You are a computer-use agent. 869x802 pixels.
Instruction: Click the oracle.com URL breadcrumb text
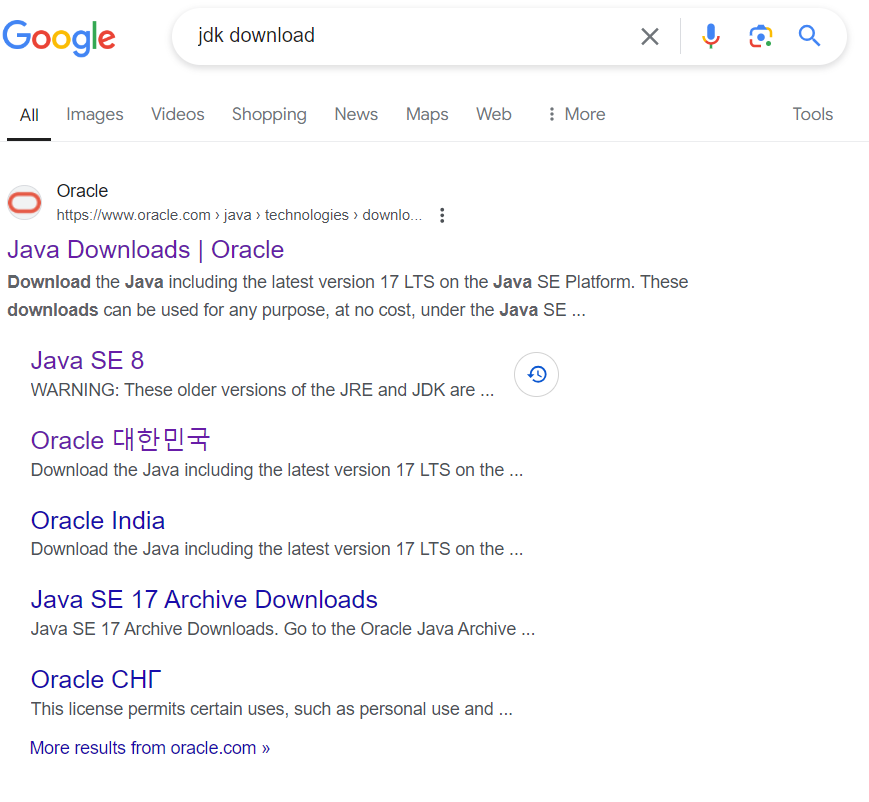point(239,215)
